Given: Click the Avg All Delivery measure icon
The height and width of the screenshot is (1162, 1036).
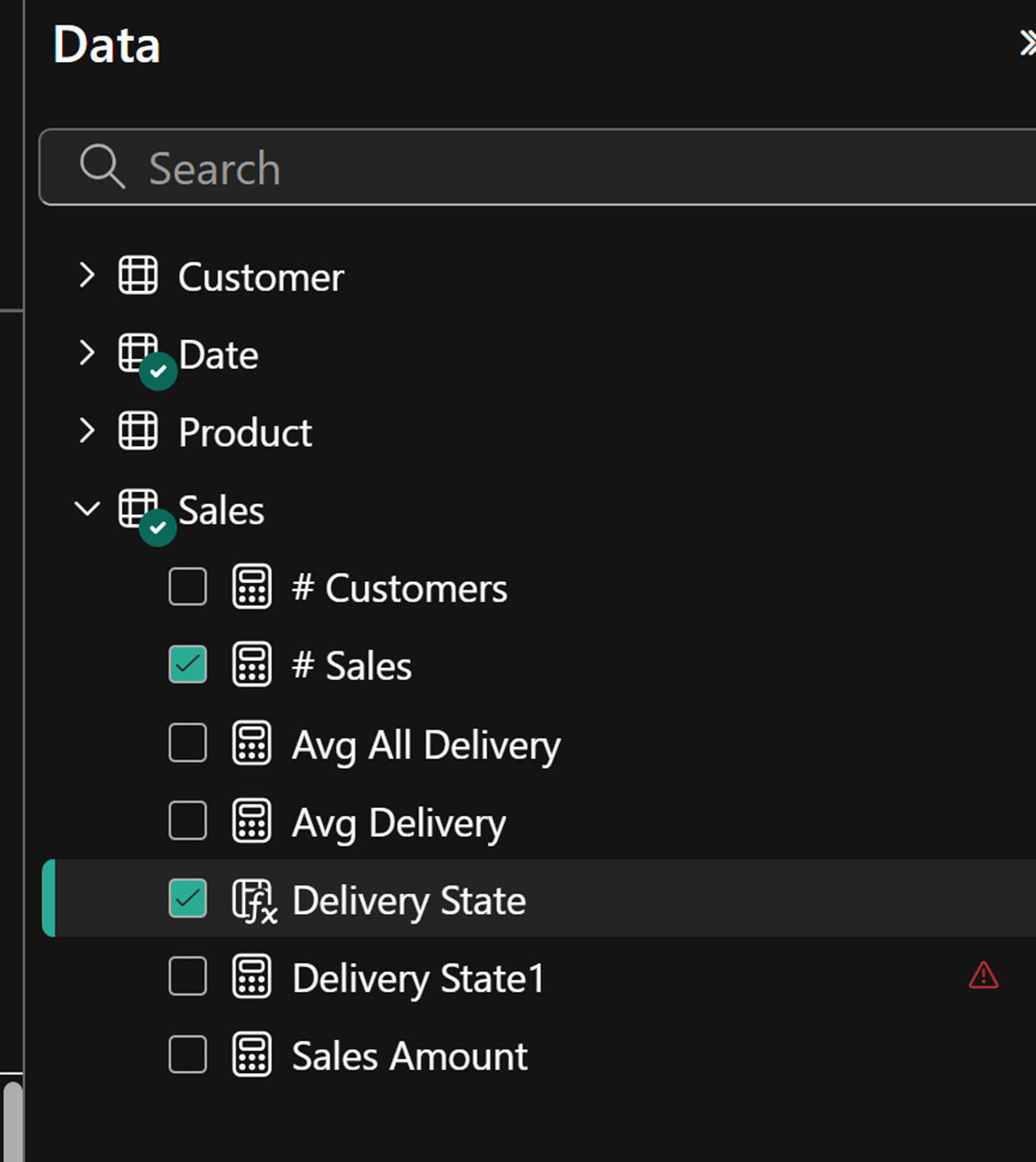Looking at the screenshot, I should (x=252, y=743).
